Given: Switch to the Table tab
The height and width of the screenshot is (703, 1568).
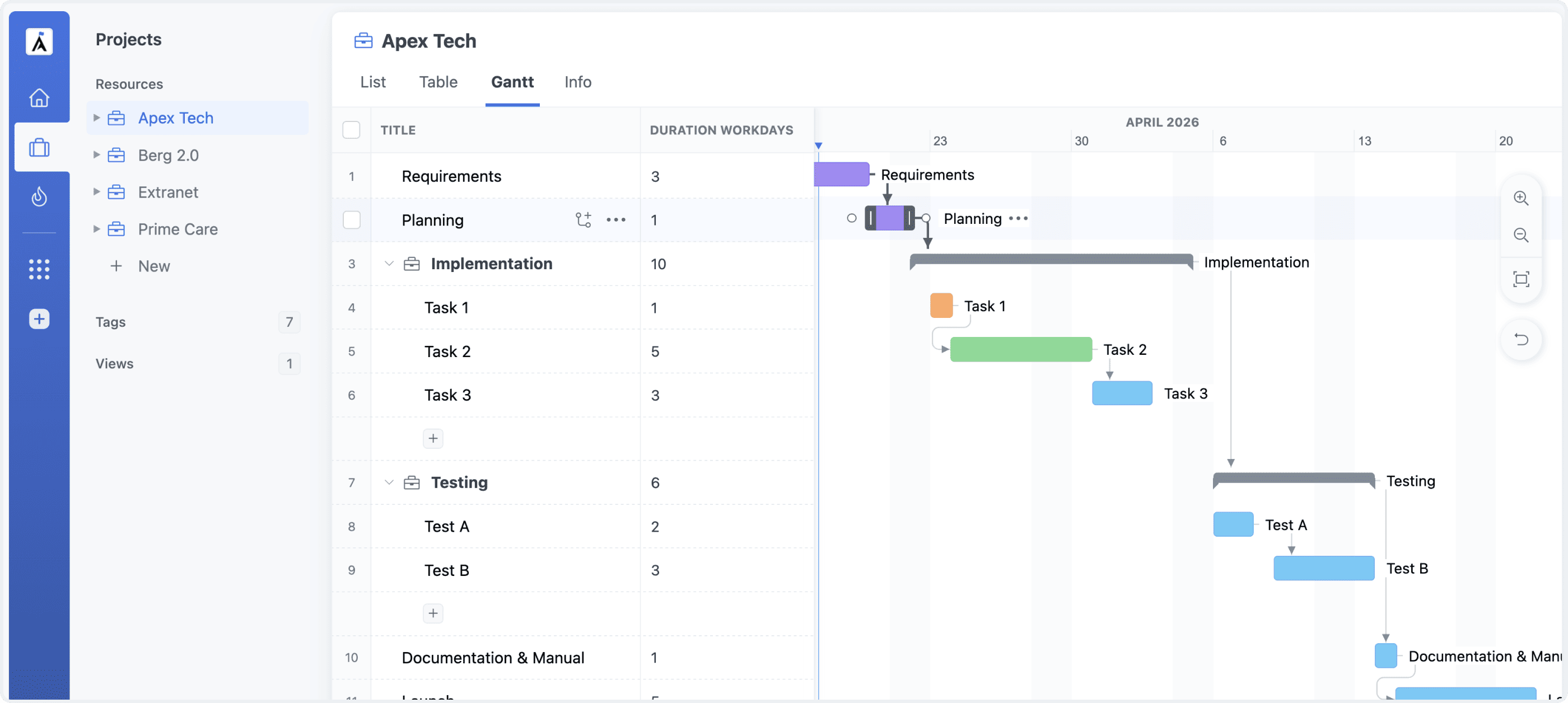Looking at the screenshot, I should (x=438, y=82).
